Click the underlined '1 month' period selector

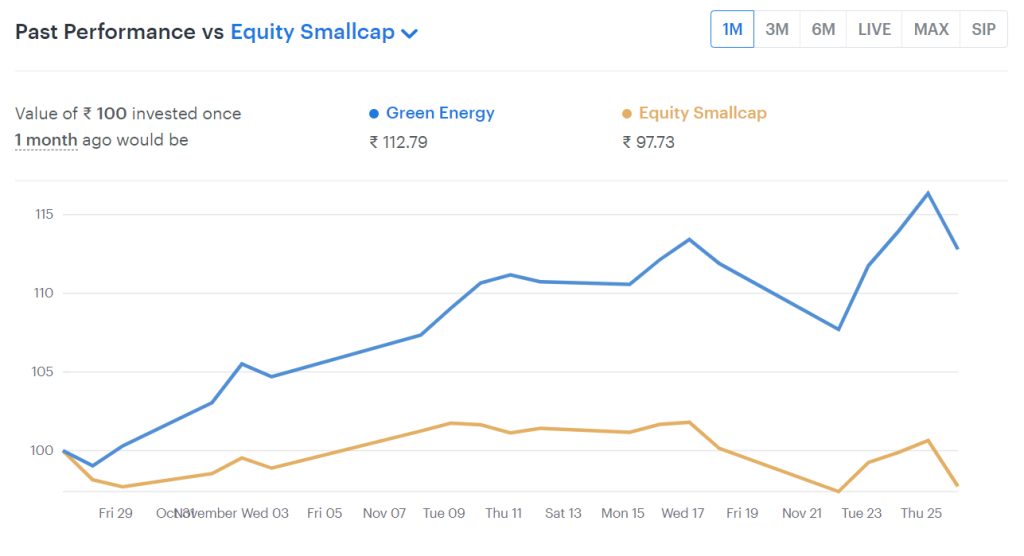click(46, 140)
